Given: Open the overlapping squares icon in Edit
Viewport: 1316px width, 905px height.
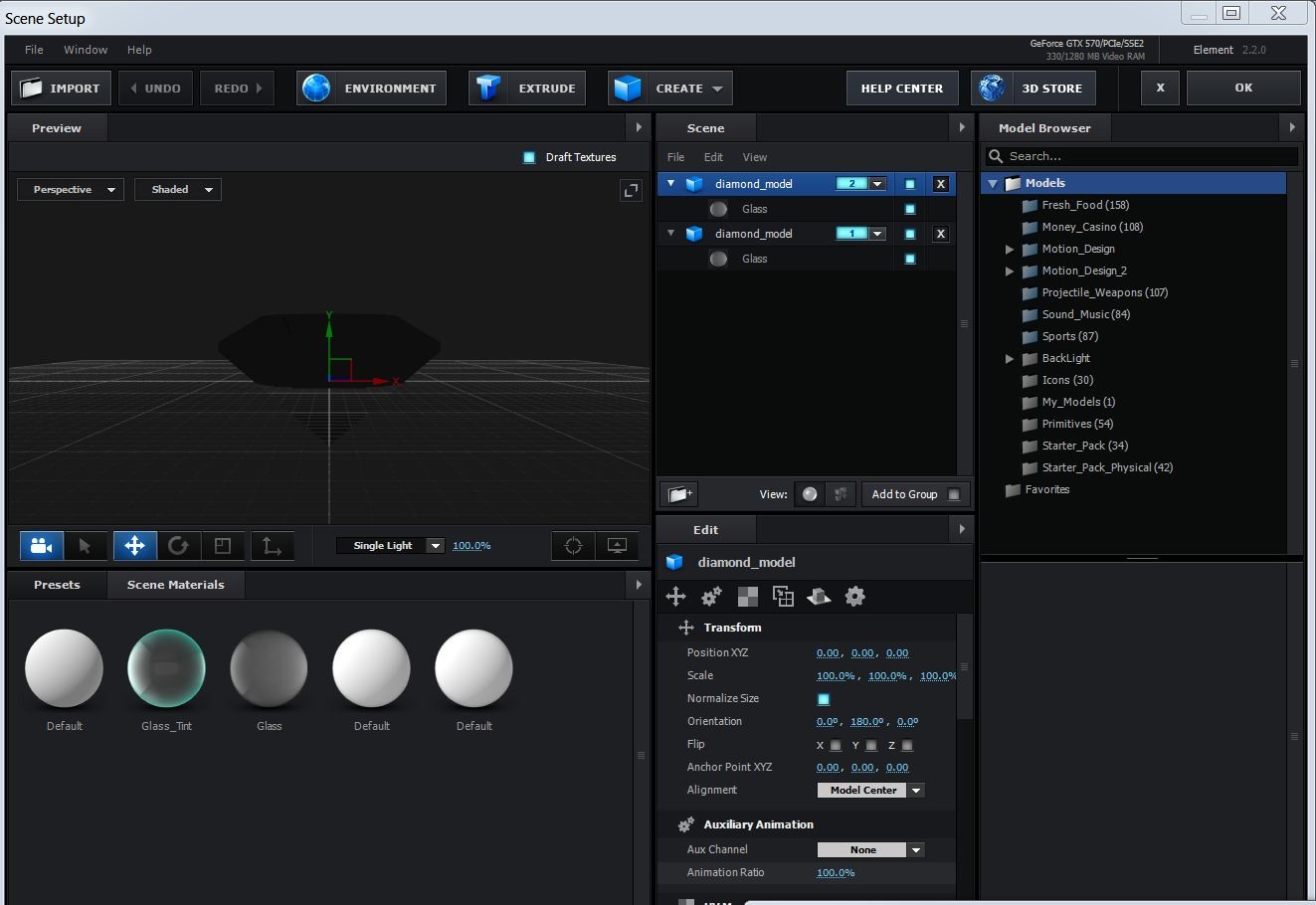Looking at the screenshot, I should pos(783,597).
